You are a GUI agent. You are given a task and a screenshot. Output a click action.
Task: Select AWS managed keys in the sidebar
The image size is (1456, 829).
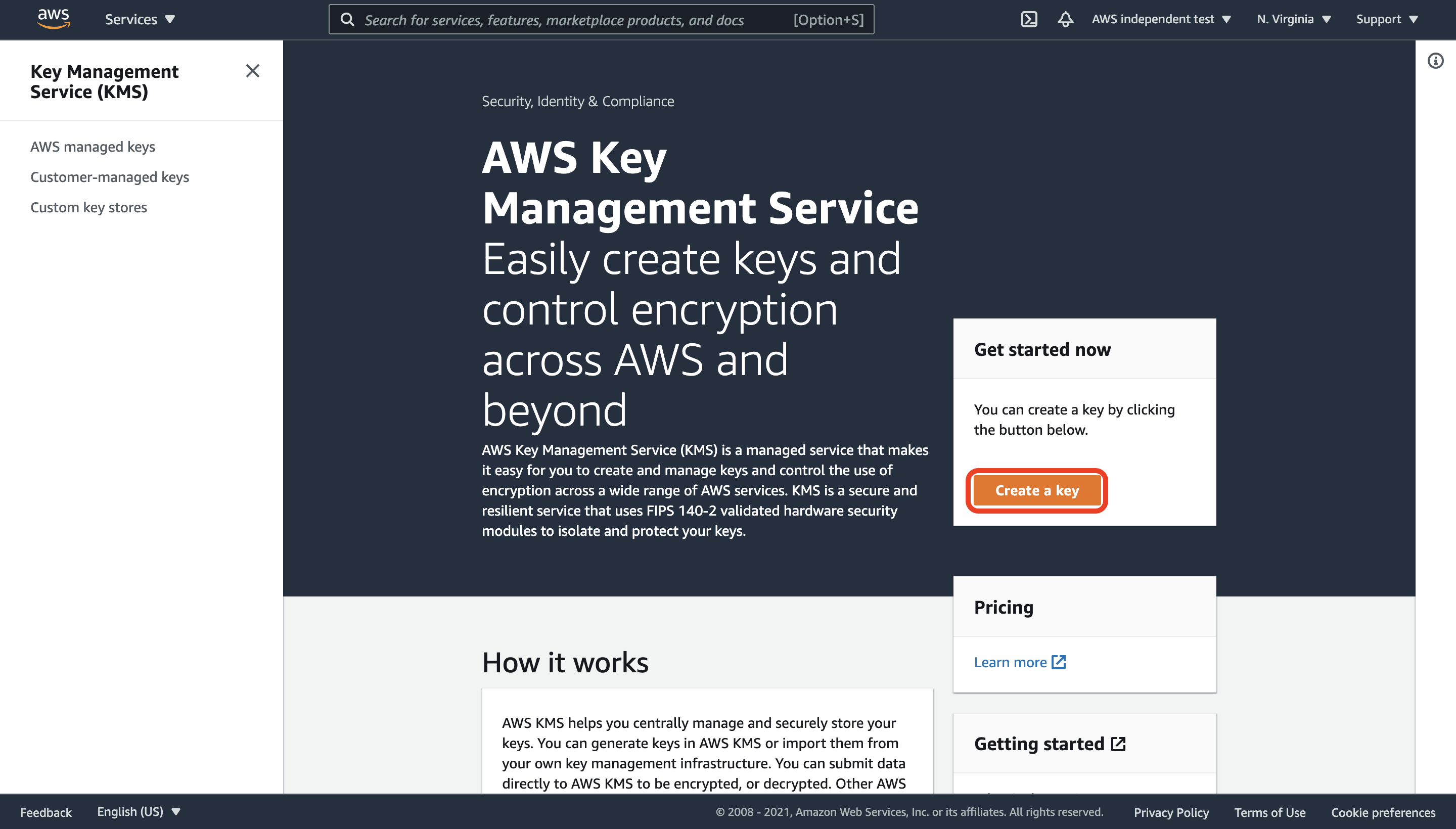tap(93, 146)
